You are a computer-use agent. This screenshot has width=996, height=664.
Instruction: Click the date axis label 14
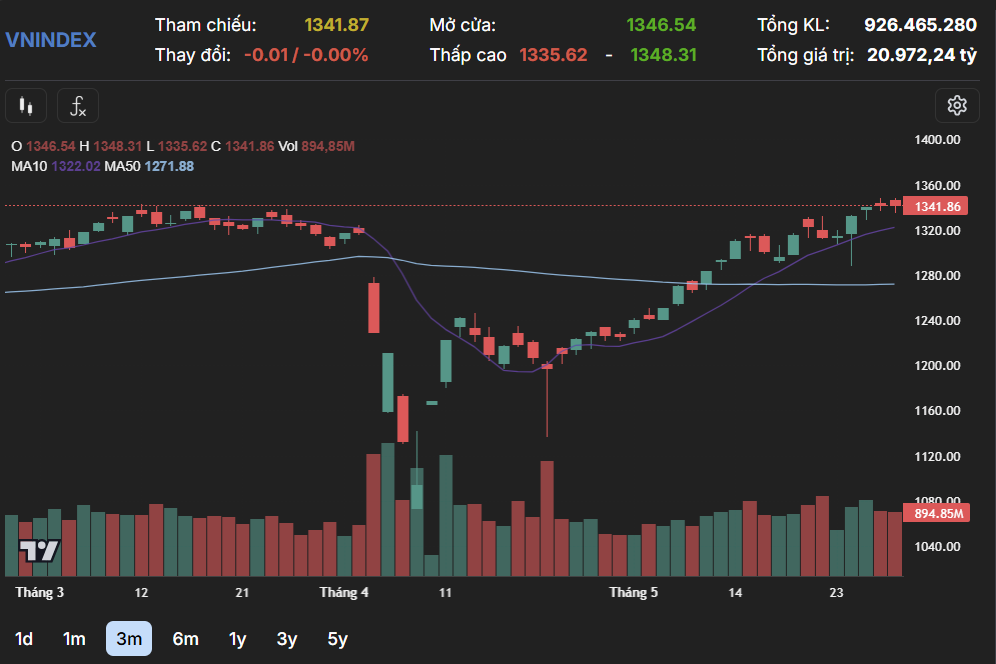[735, 593]
